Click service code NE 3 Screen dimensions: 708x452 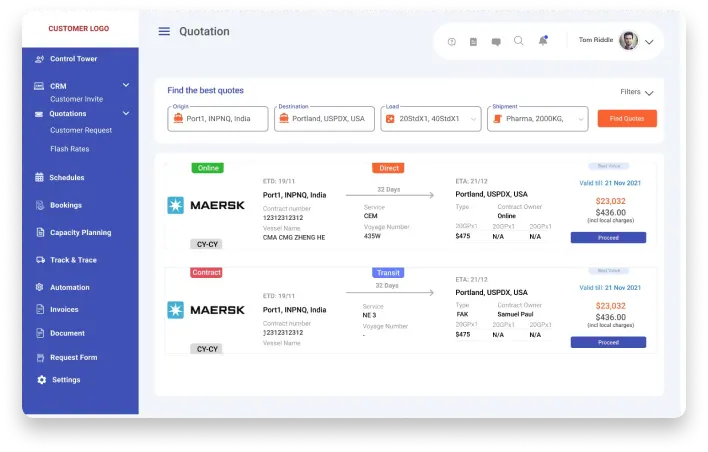[369, 315]
